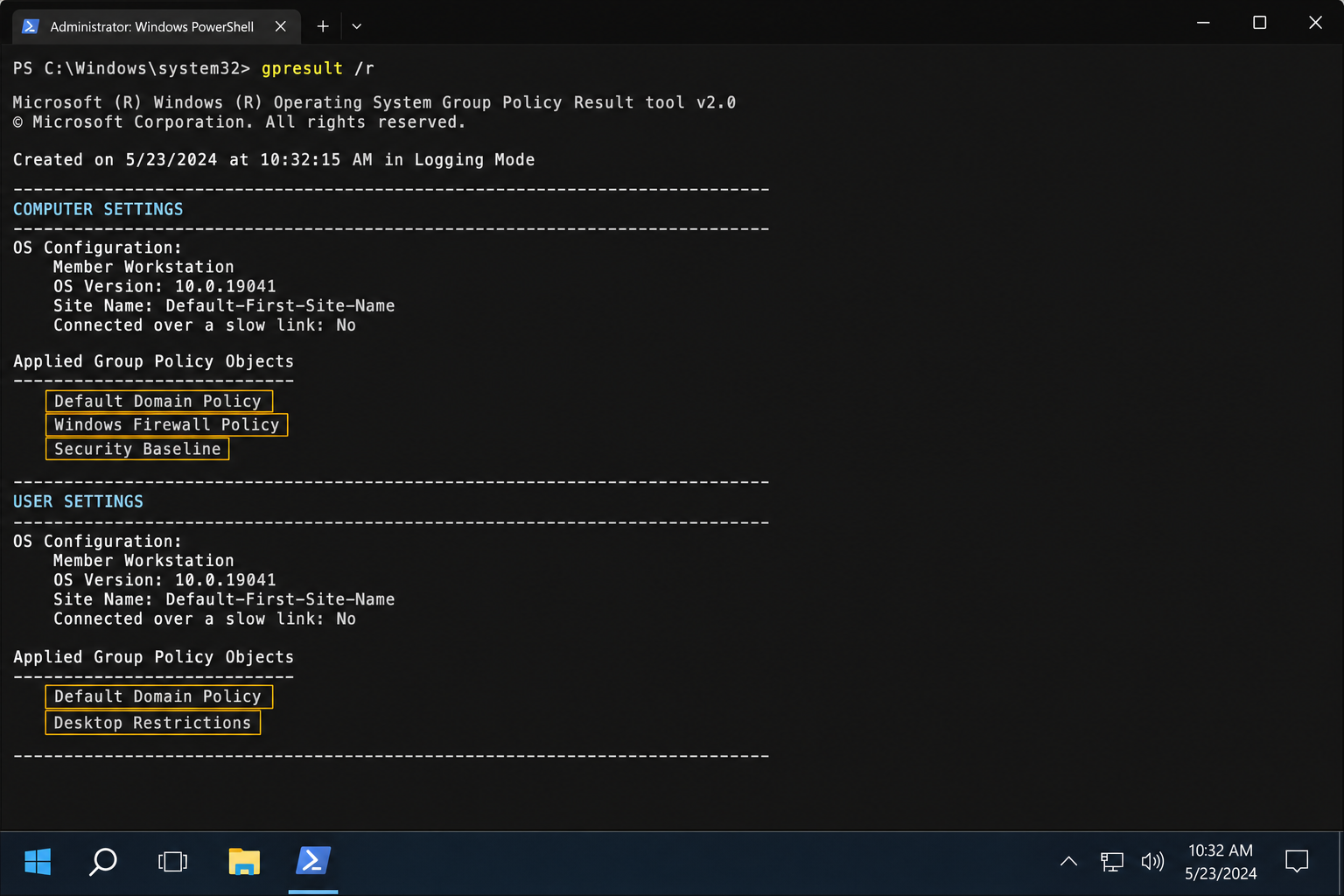Screen dimensions: 1344x896
Task: Click 'Site Name: Default-First-Site-Name' under USER SETTINGS
Action: point(224,599)
